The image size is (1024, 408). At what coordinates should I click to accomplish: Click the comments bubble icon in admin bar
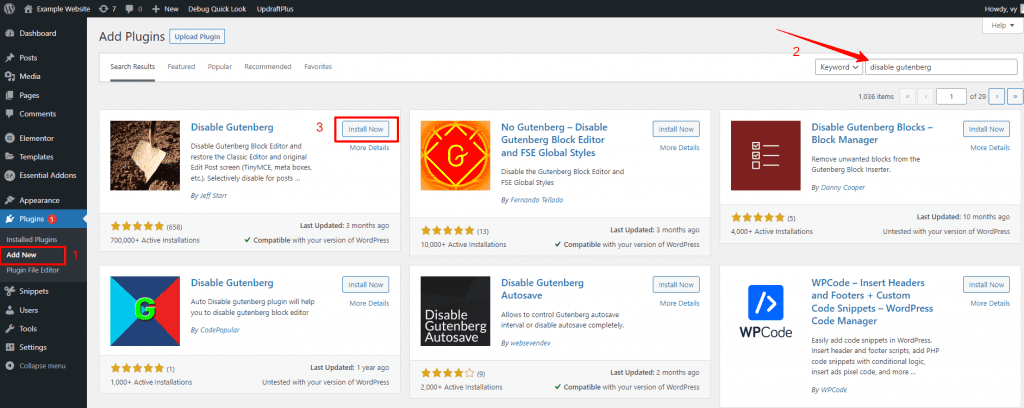[x=128, y=8]
